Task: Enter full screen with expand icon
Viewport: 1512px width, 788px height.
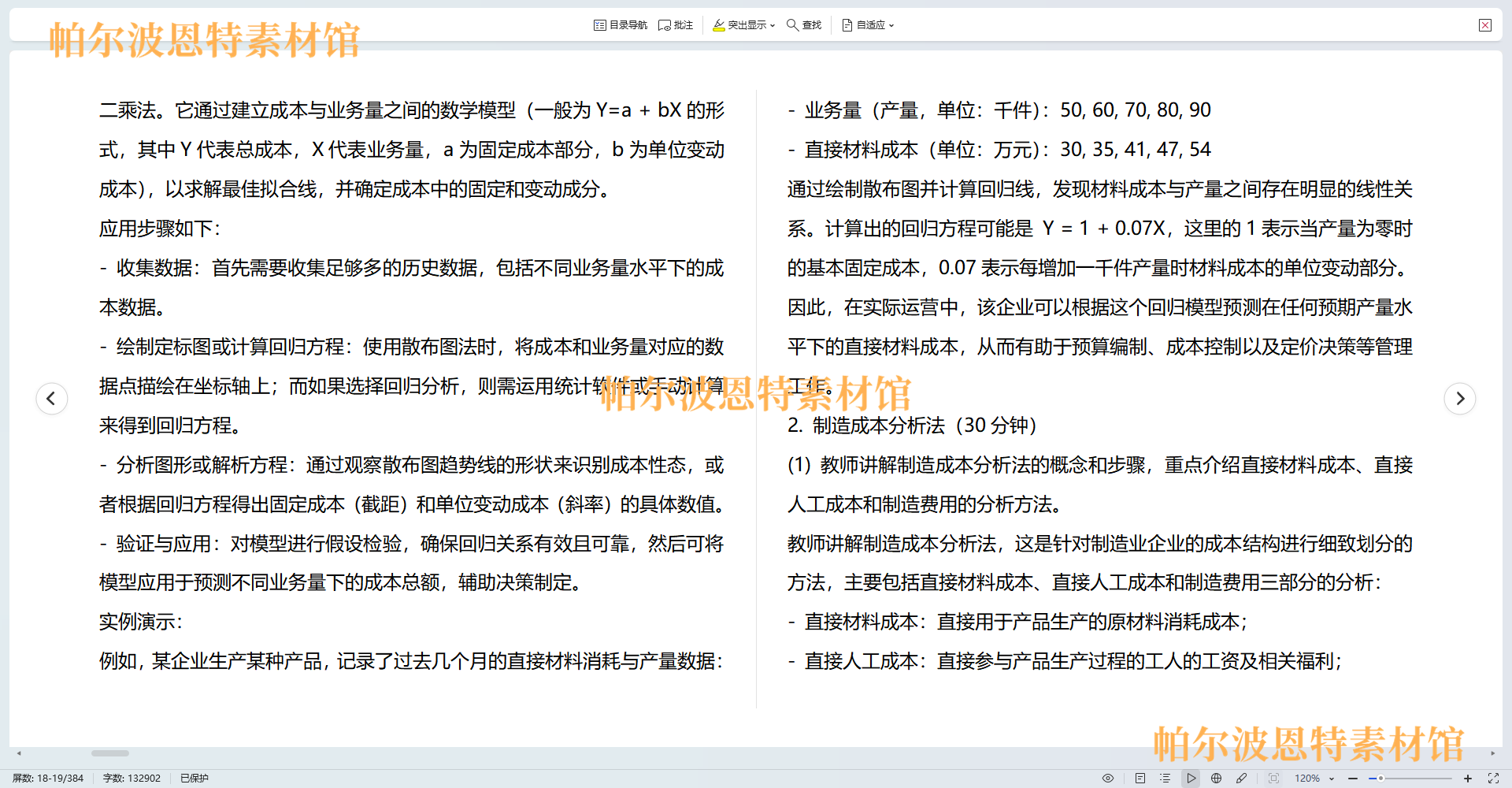Action: tap(1493, 778)
